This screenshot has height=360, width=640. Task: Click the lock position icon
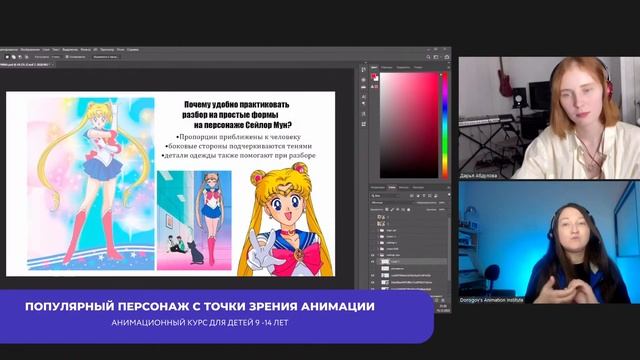pos(398,209)
